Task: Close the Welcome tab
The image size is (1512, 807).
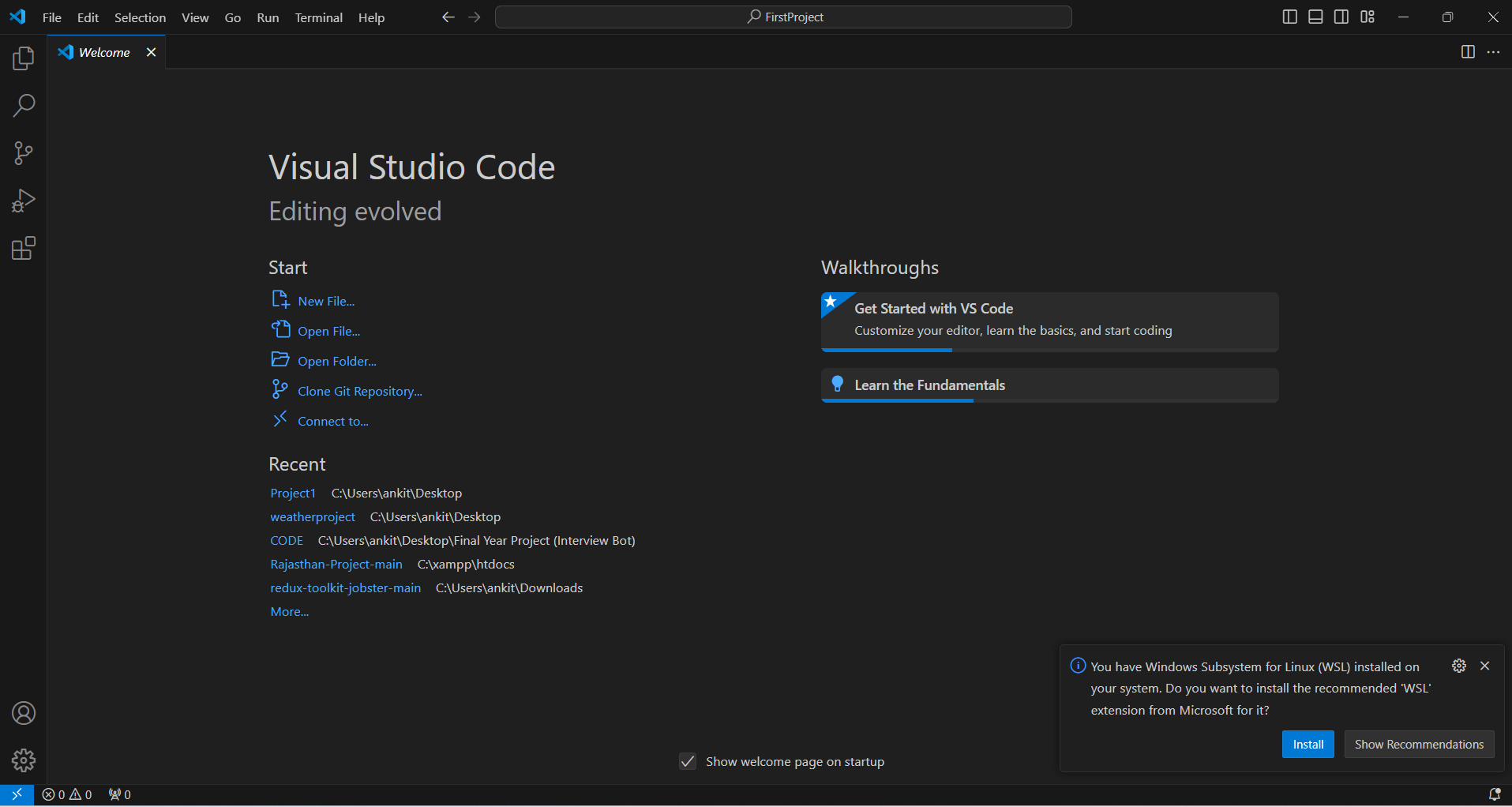Action: point(151,52)
